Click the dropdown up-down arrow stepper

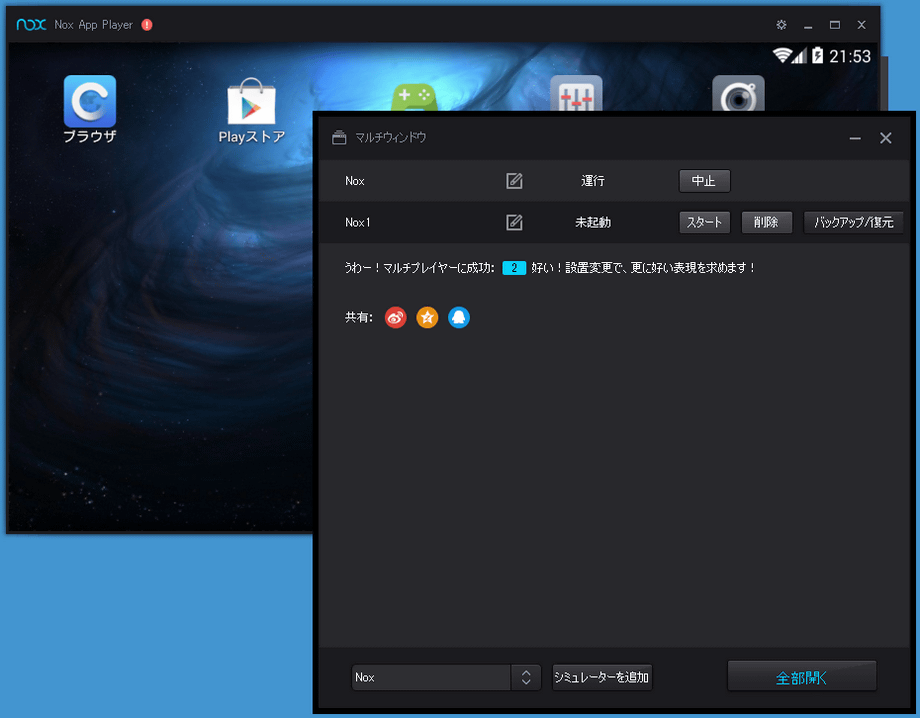pos(526,678)
